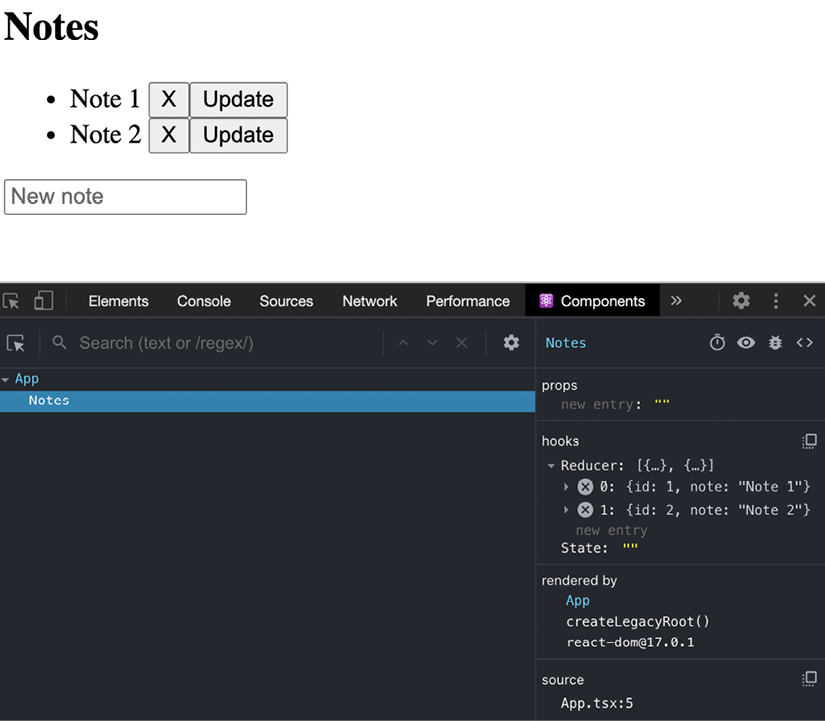Toggle the device emulation toolbar icon

coord(43,300)
